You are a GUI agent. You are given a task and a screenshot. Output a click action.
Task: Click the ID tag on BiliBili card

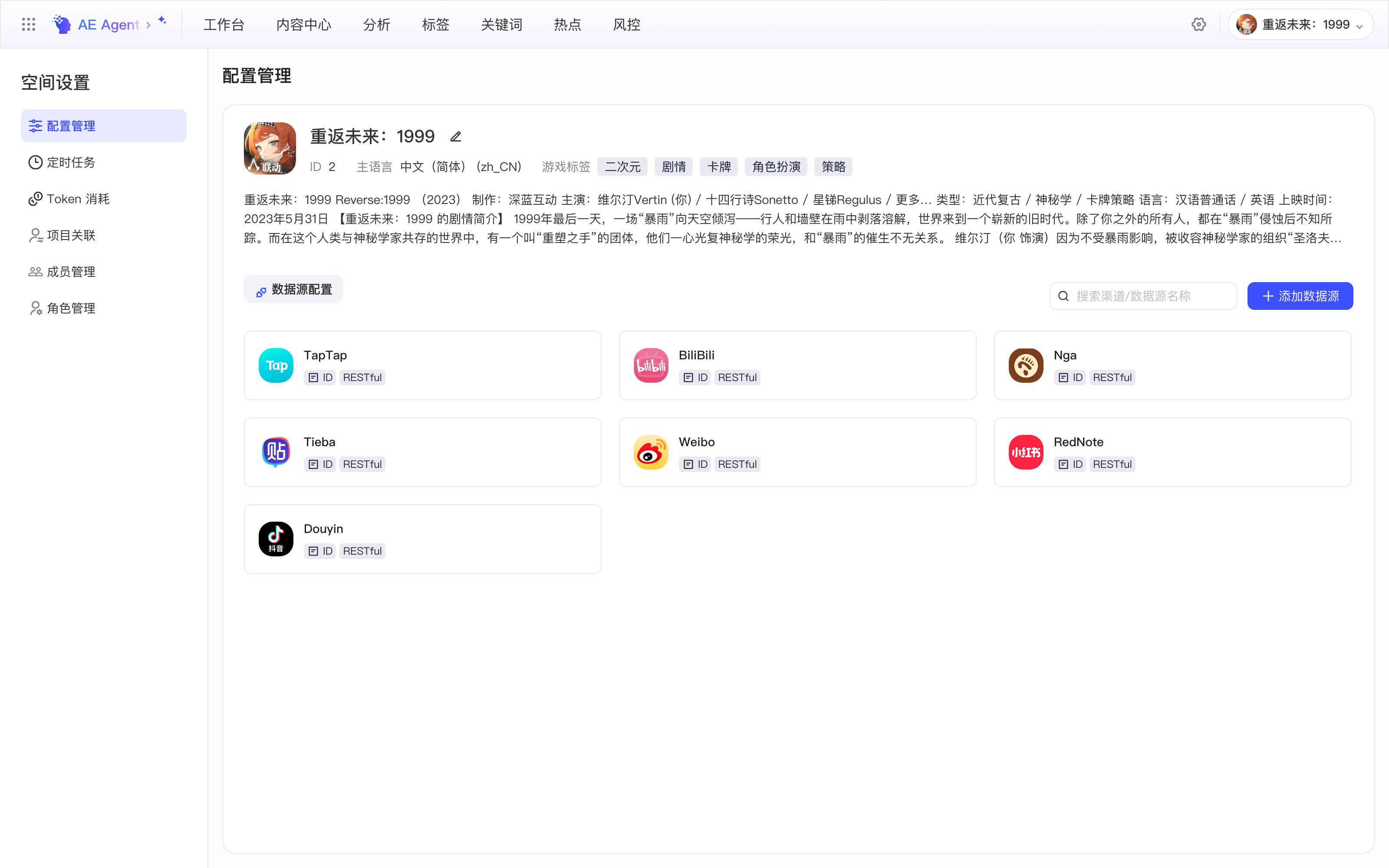point(695,377)
